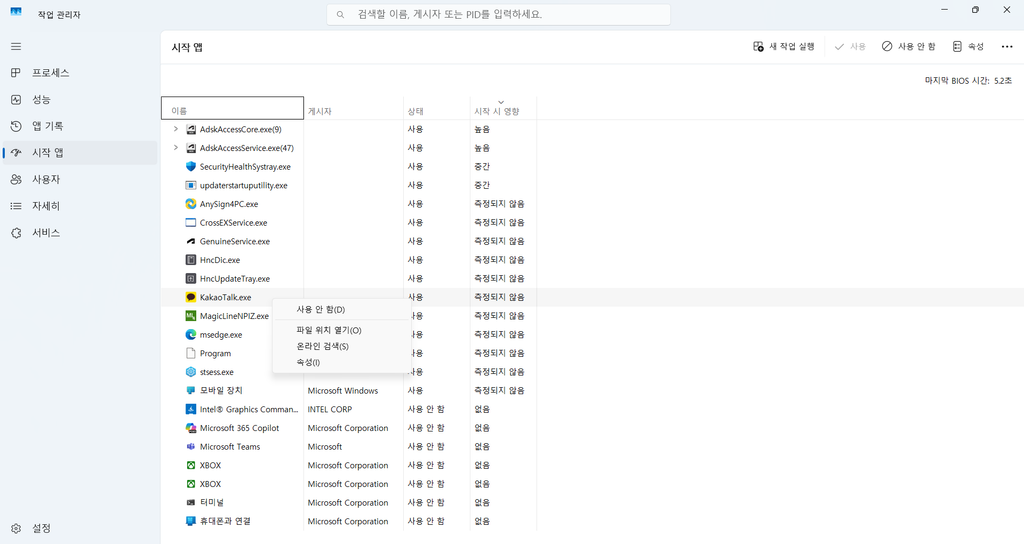Sort by 상태 column header
Screen dimensions: 1024x544
437,108
